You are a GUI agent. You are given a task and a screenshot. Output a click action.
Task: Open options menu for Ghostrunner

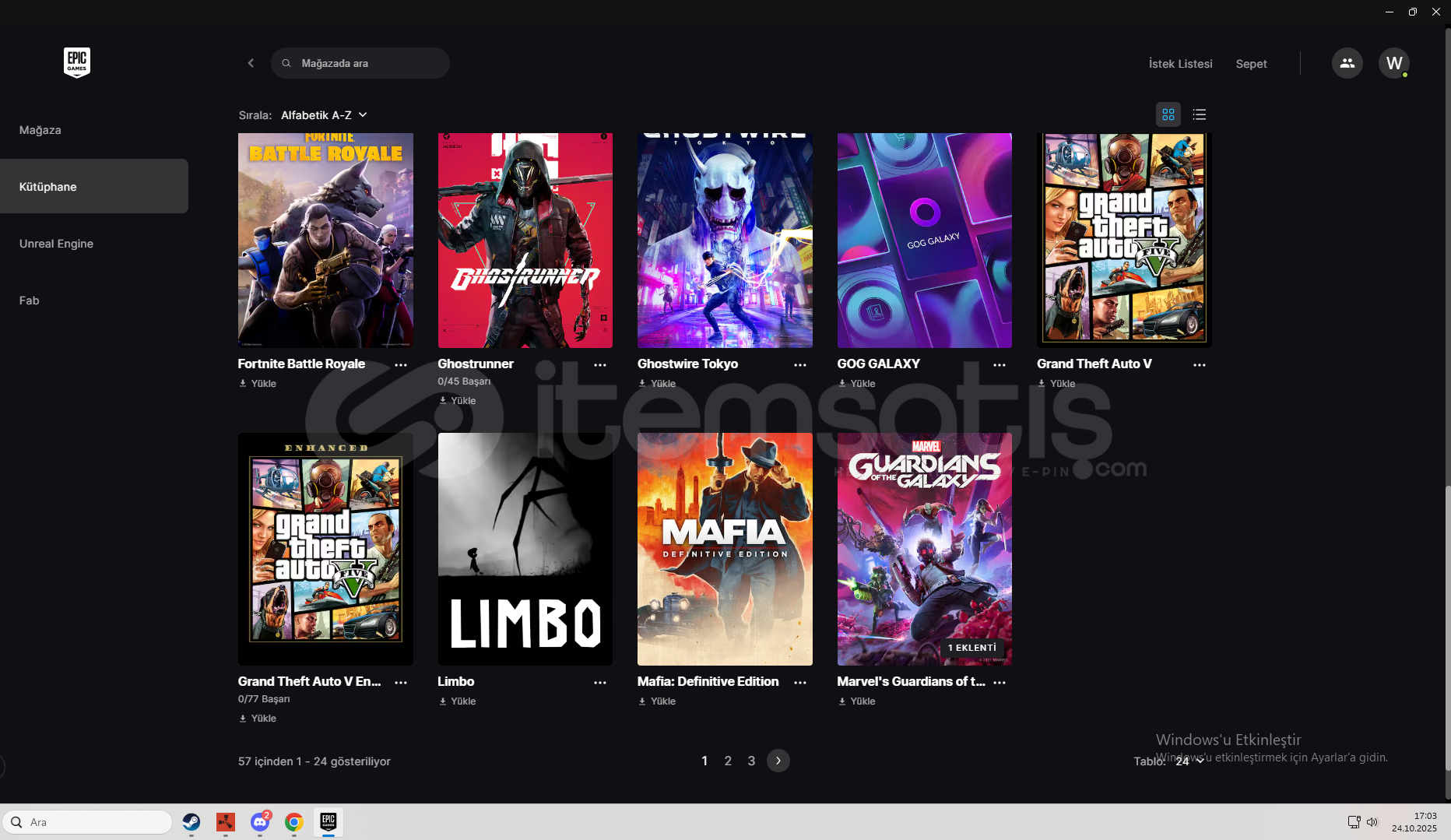point(600,364)
